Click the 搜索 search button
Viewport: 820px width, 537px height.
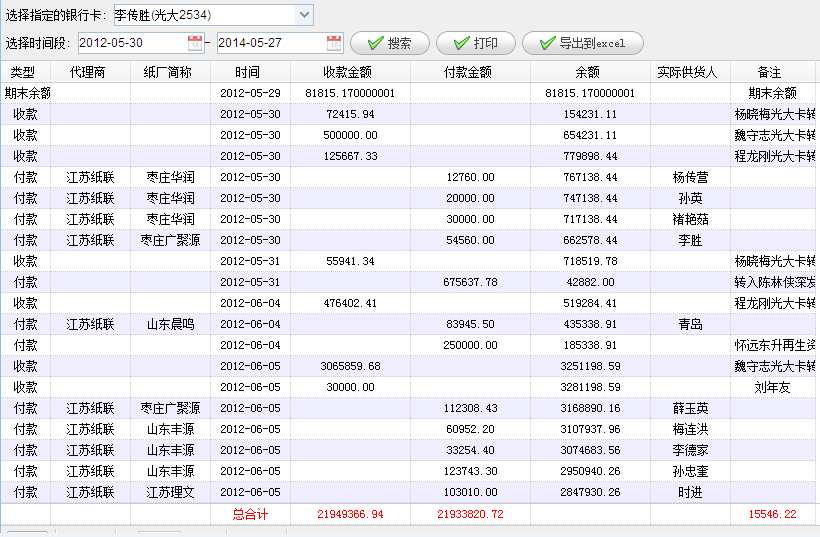[x=389, y=44]
